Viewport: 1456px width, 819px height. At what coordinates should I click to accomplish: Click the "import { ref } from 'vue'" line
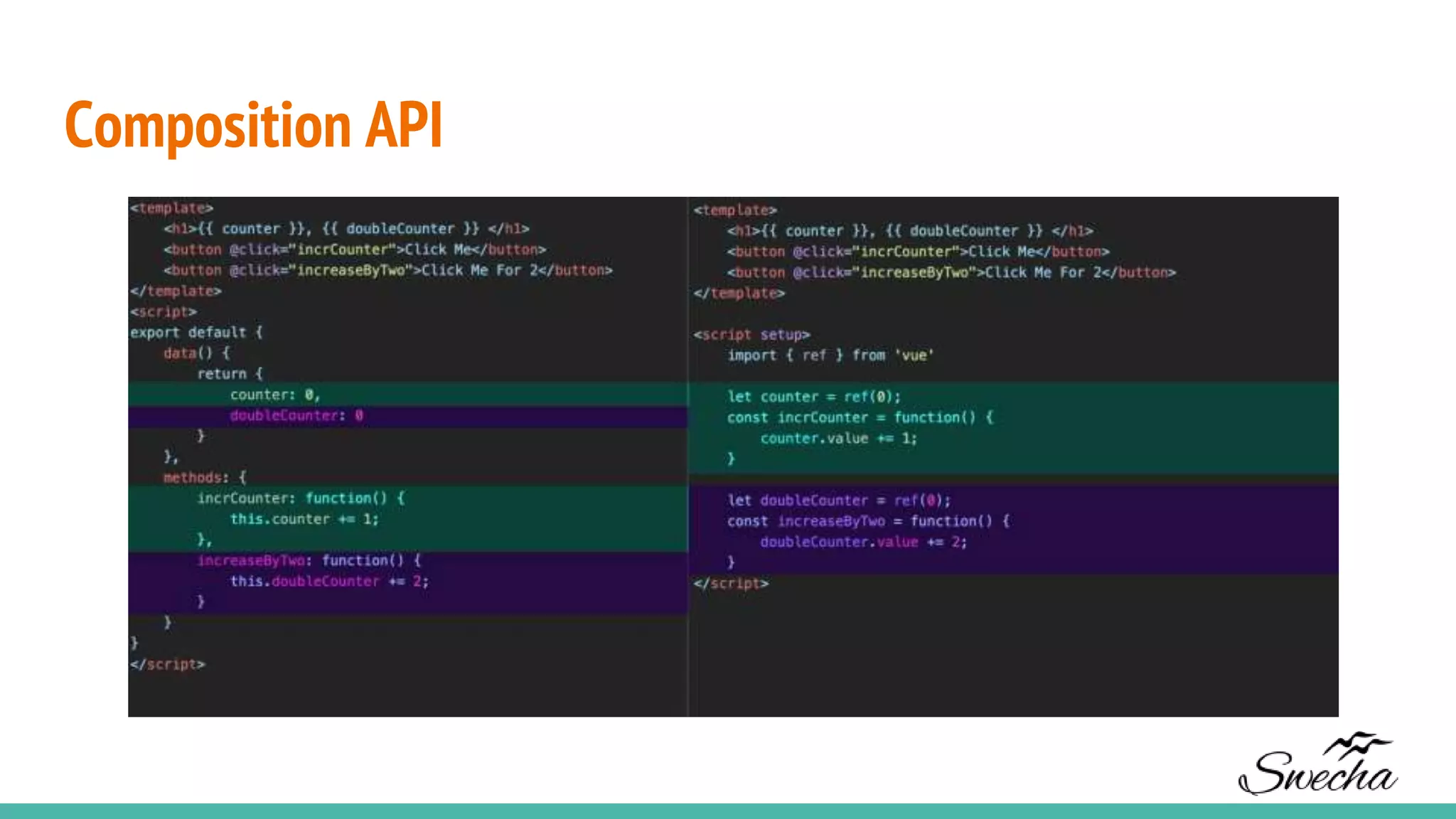tap(830, 355)
